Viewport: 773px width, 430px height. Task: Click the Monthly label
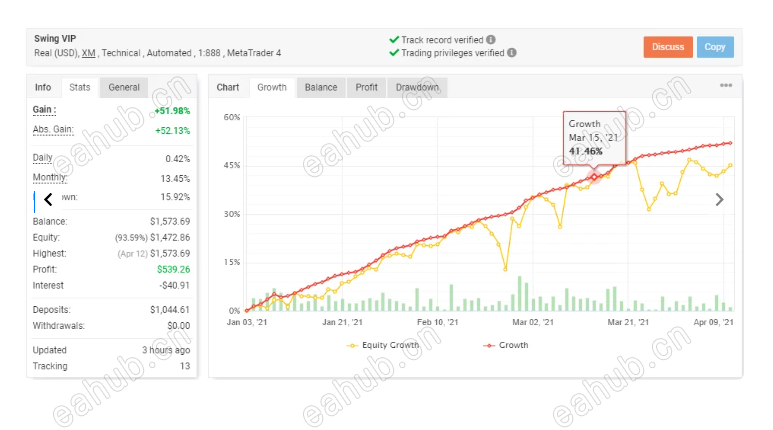50,178
